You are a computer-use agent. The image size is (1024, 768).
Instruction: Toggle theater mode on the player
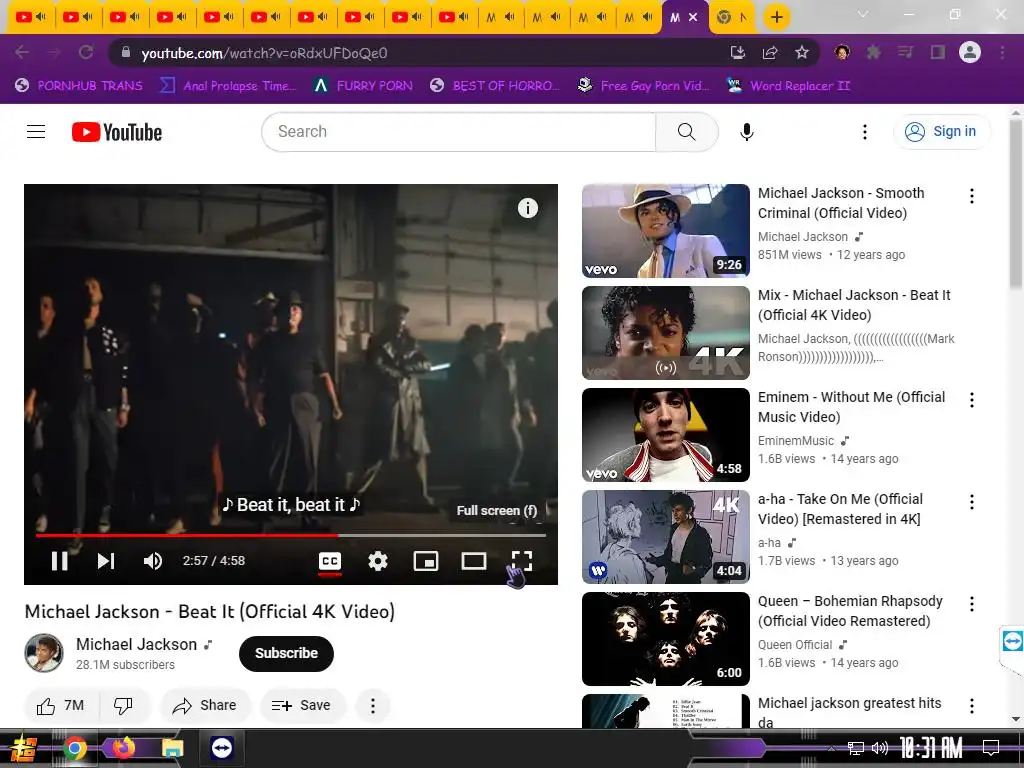coord(473,561)
